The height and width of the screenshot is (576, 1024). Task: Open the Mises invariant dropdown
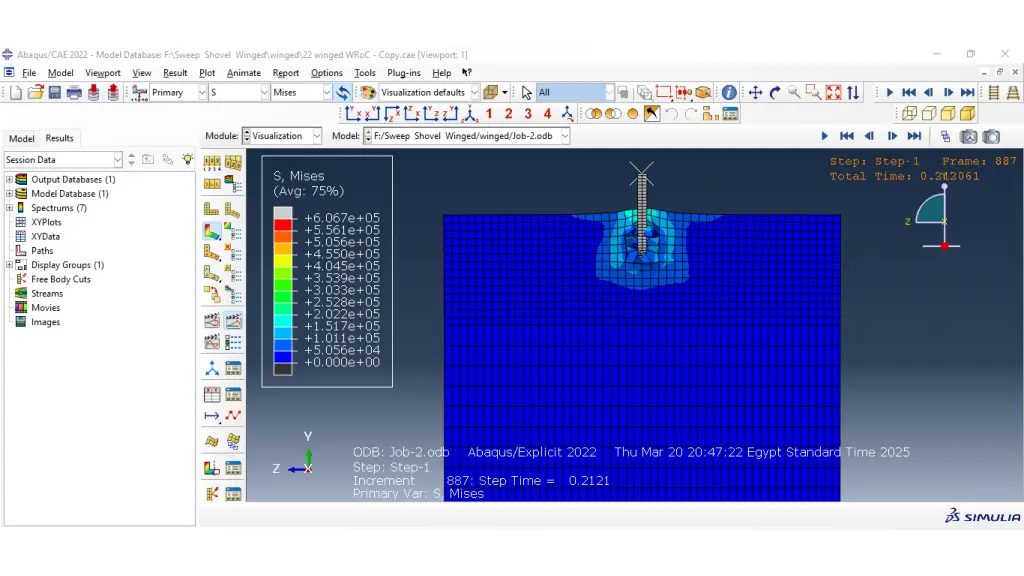click(x=327, y=93)
